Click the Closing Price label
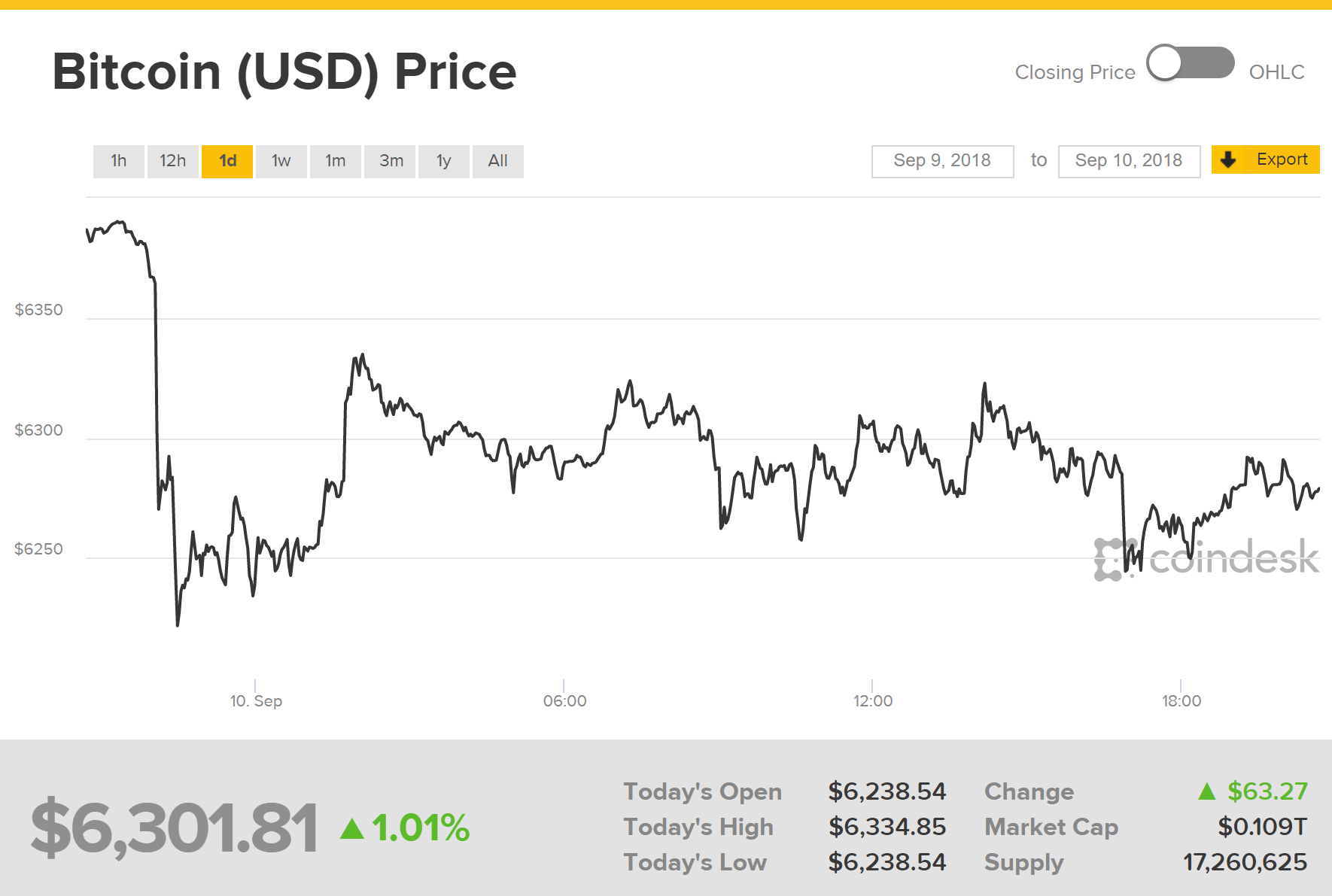The image size is (1332, 896). pyautogui.click(x=1075, y=72)
